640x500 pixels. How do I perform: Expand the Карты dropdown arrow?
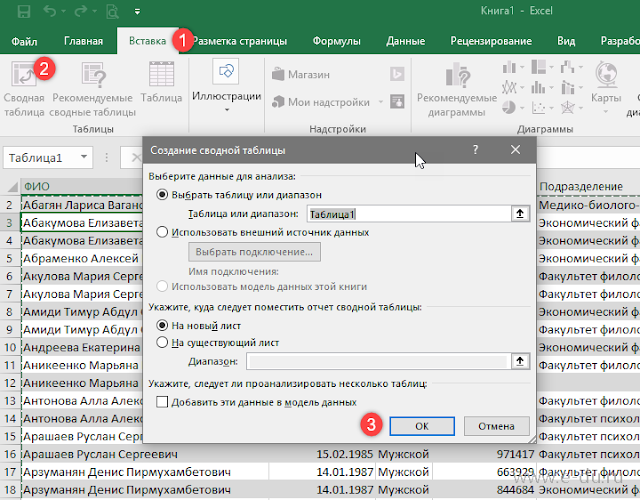tap(606, 111)
